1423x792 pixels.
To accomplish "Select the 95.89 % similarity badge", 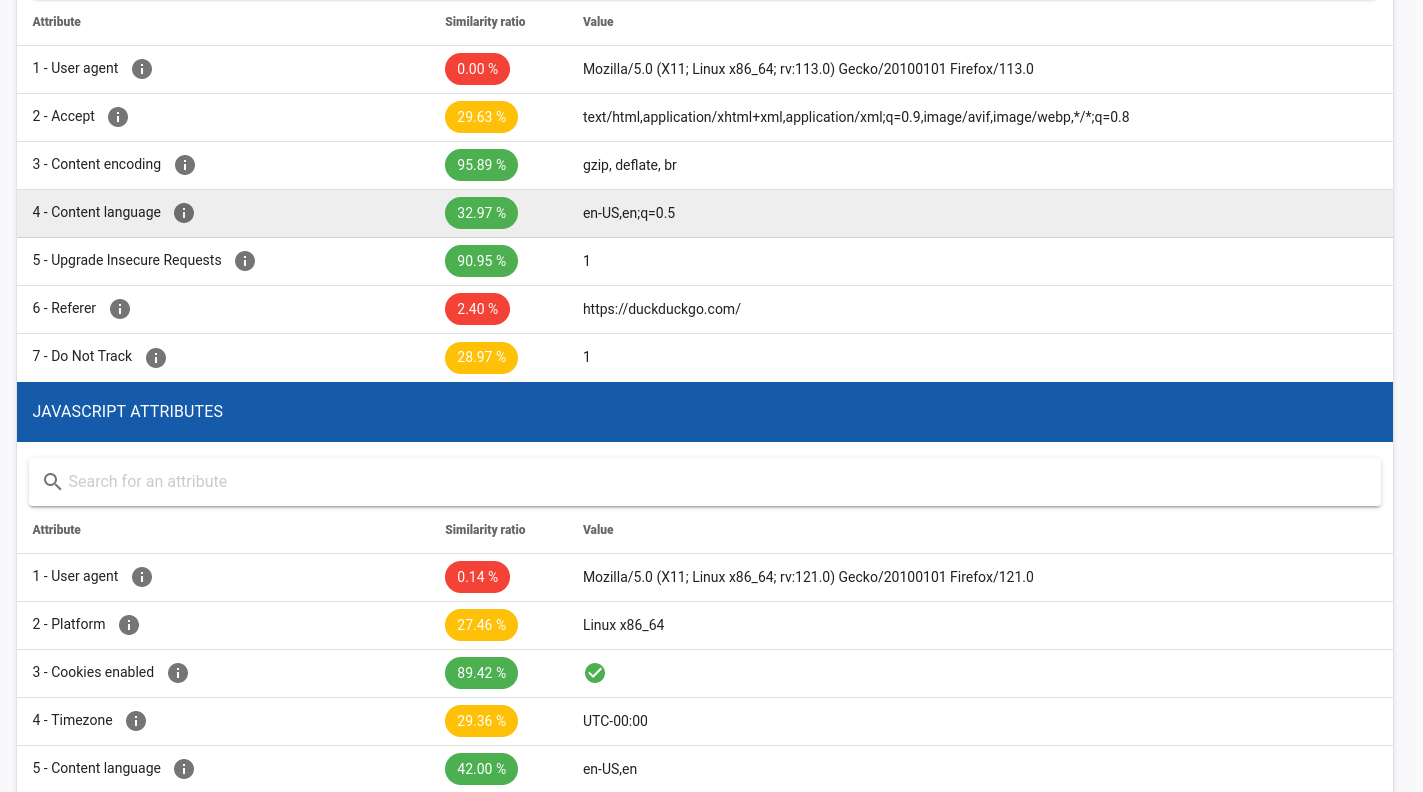I will pyautogui.click(x=481, y=165).
